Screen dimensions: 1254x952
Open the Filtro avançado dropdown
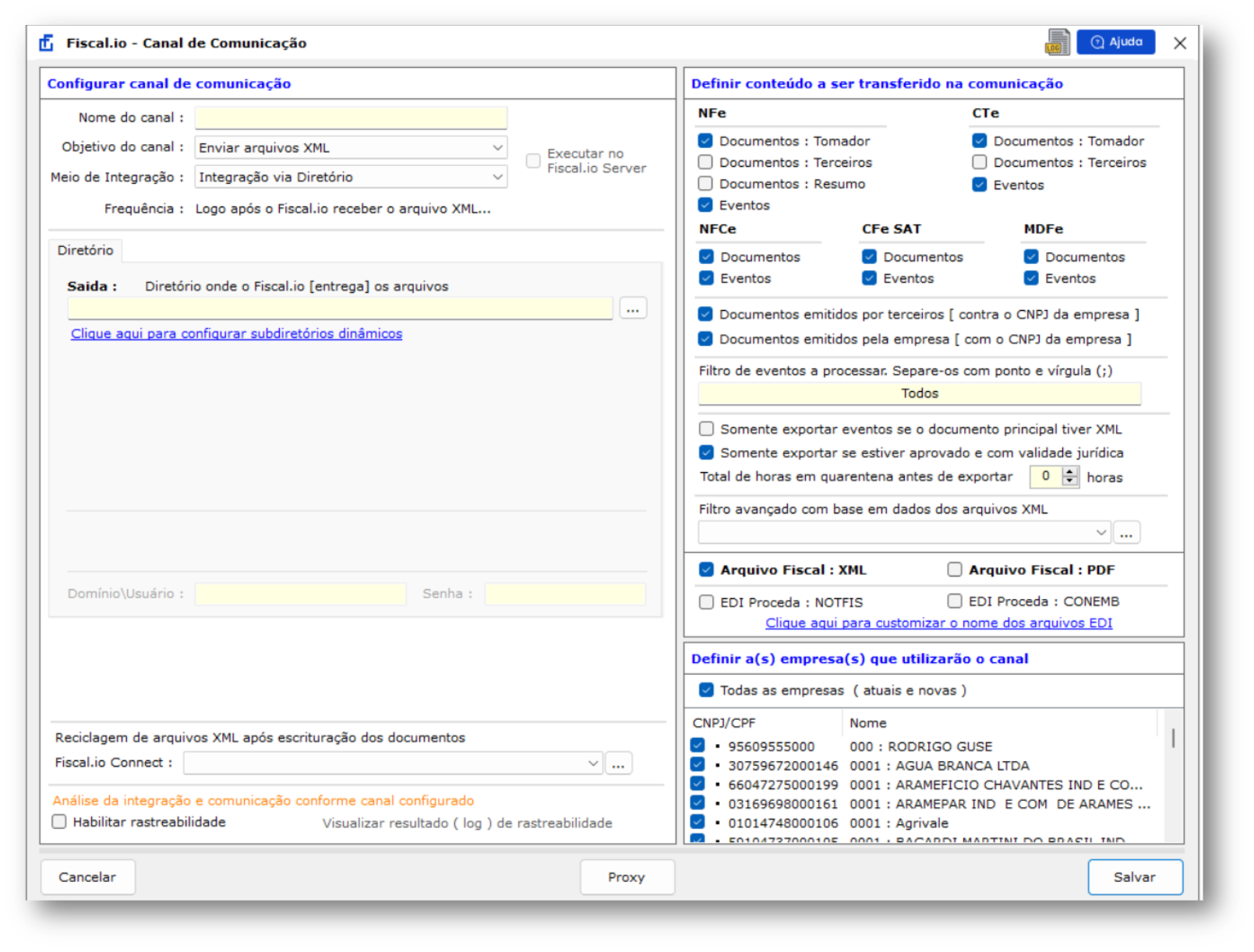click(x=904, y=532)
